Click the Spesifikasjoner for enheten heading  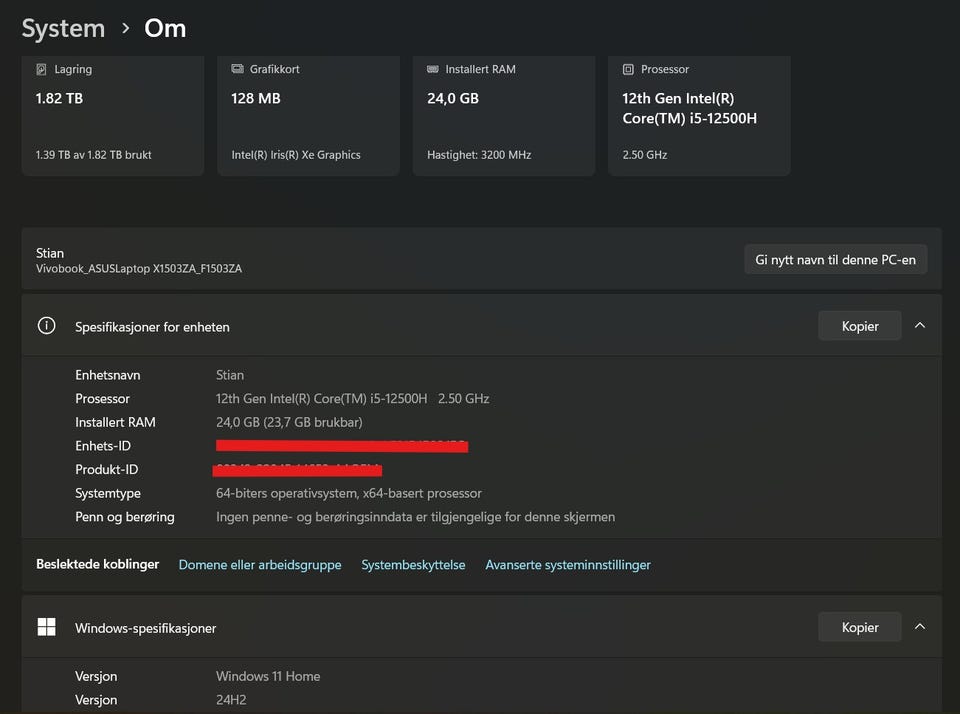[152, 327]
